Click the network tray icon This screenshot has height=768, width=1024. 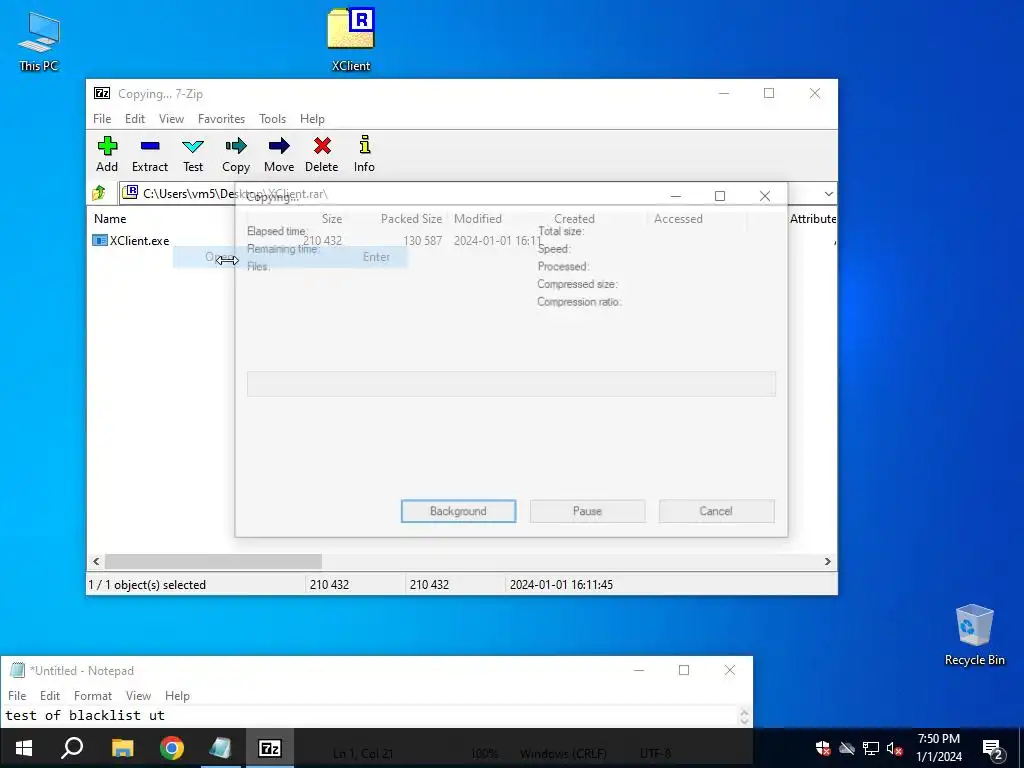coord(871,748)
